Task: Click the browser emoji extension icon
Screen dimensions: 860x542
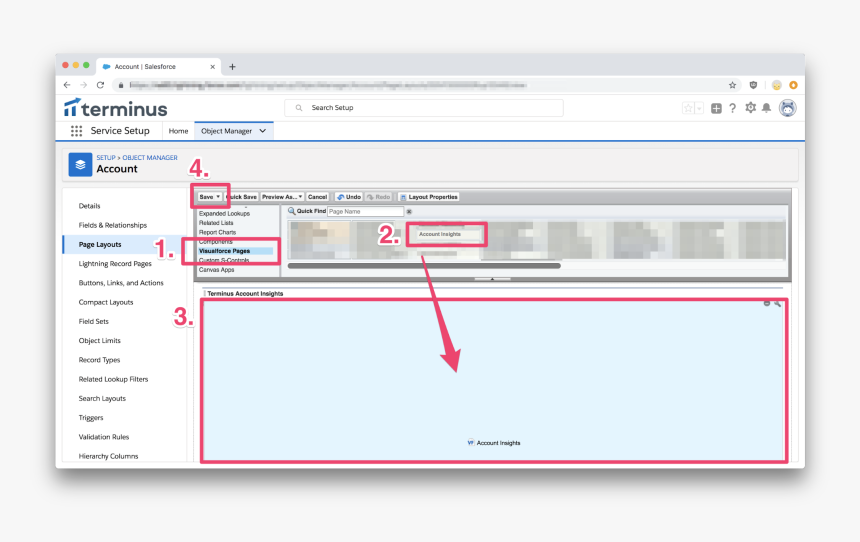Action: (777, 85)
